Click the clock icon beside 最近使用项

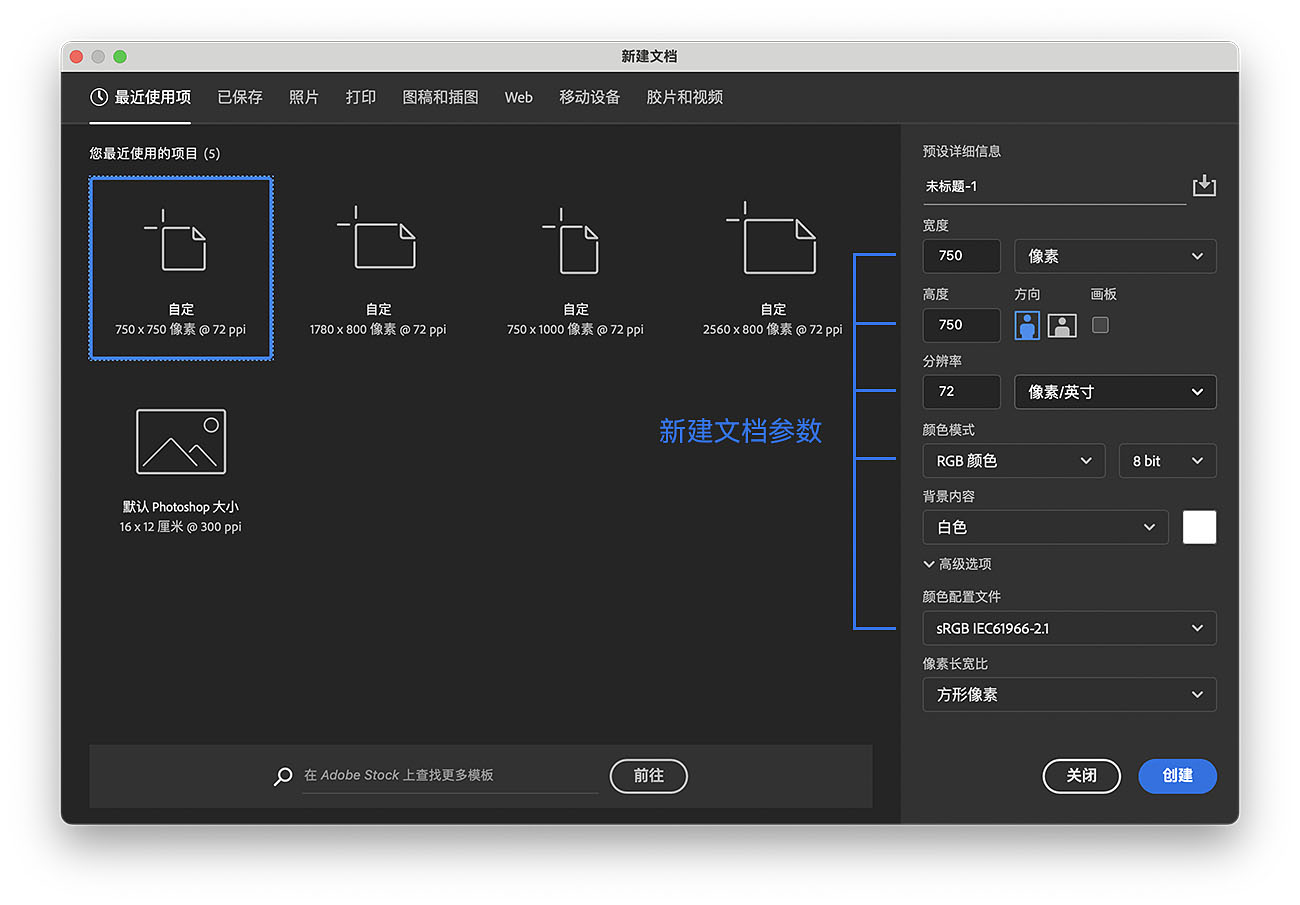click(x=99, y=97)
